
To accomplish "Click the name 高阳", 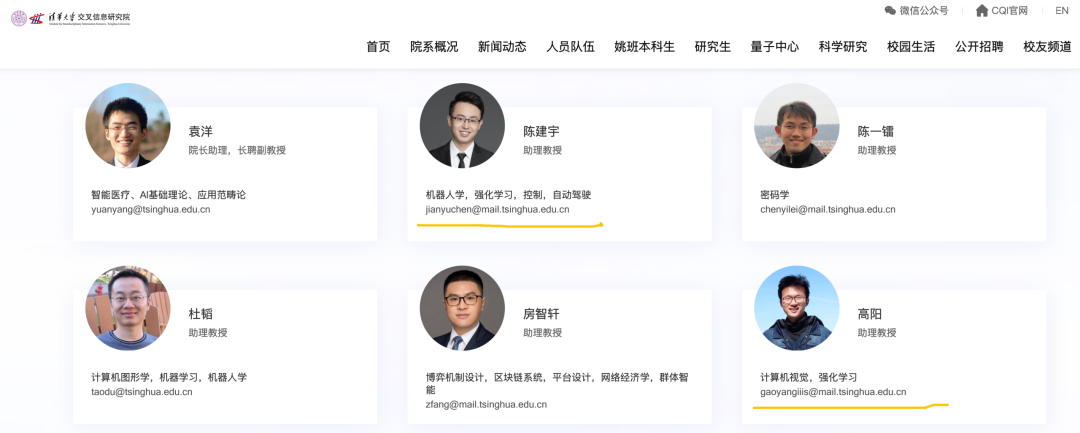I will [x=870, y=314].
